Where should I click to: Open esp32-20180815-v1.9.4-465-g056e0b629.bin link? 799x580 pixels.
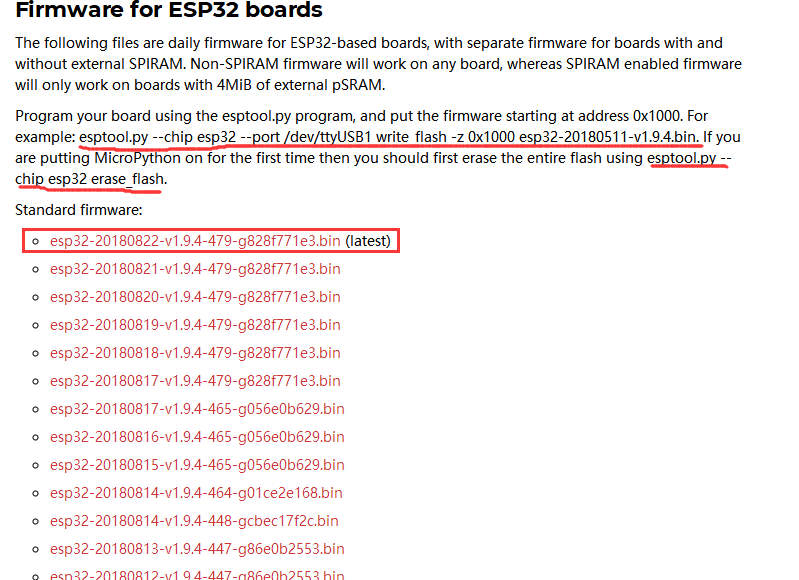197,465
